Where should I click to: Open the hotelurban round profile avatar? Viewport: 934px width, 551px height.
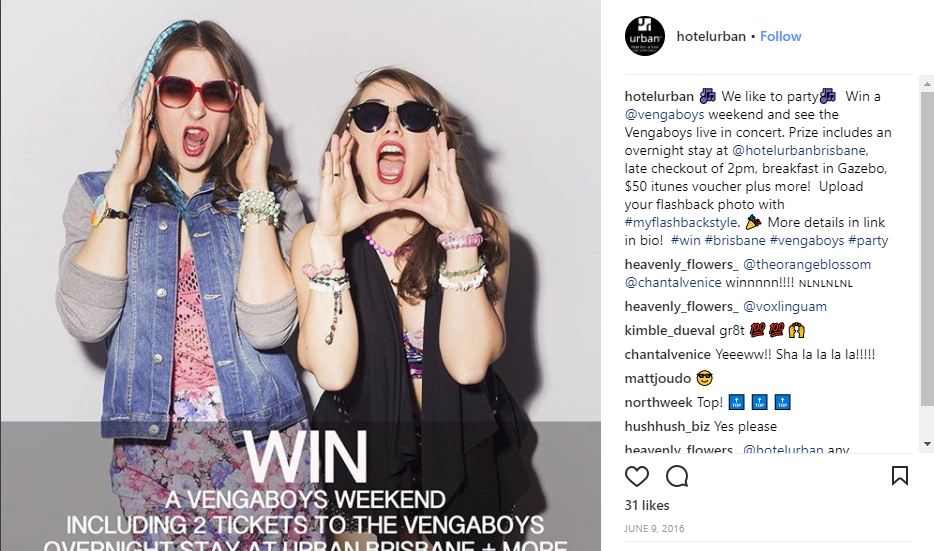[x=645, y=36]
